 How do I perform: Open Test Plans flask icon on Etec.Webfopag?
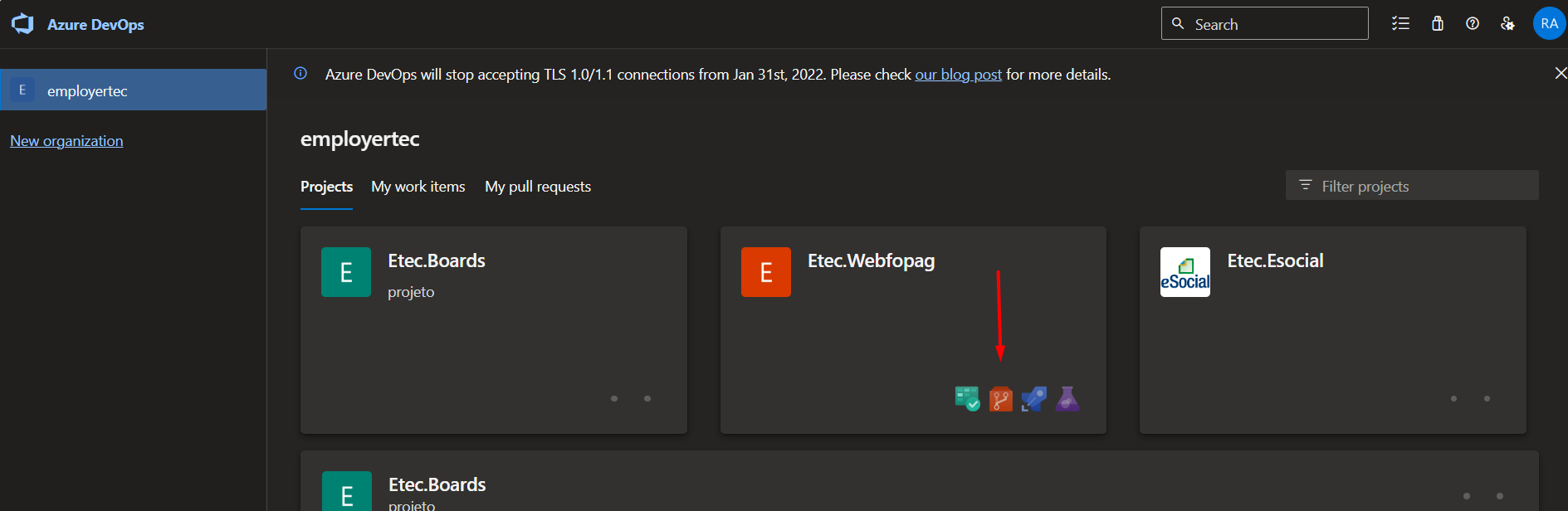pyautogui.click(x=1067, y=399)
